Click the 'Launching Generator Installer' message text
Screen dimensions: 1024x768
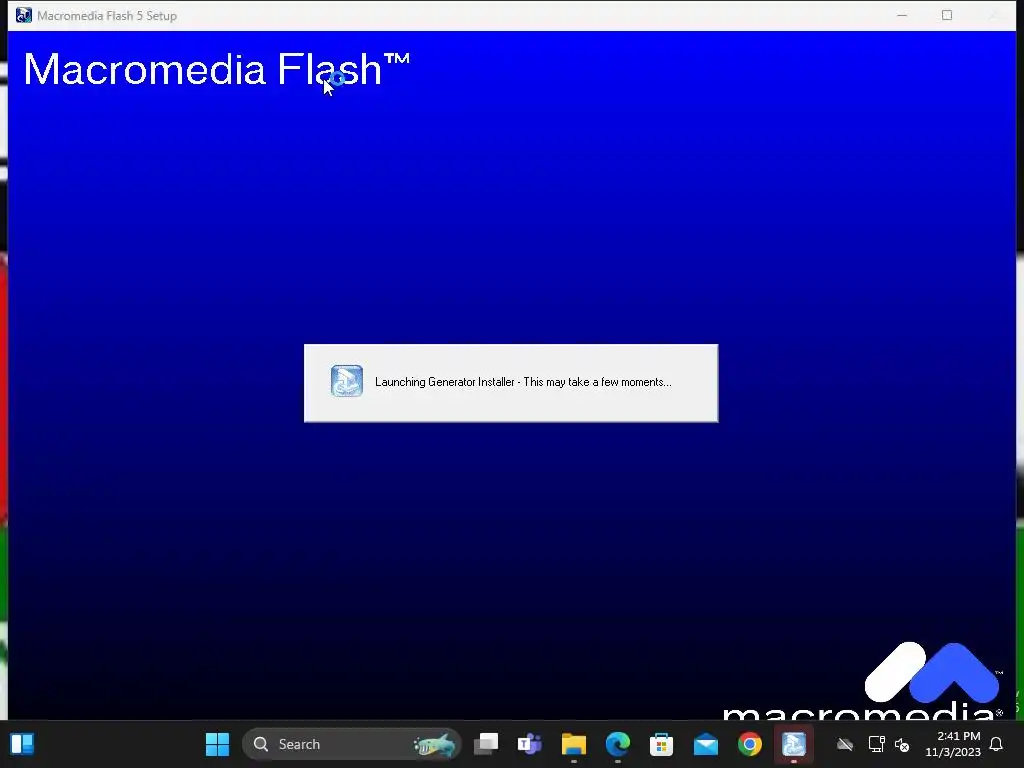(x=523, y=382)
